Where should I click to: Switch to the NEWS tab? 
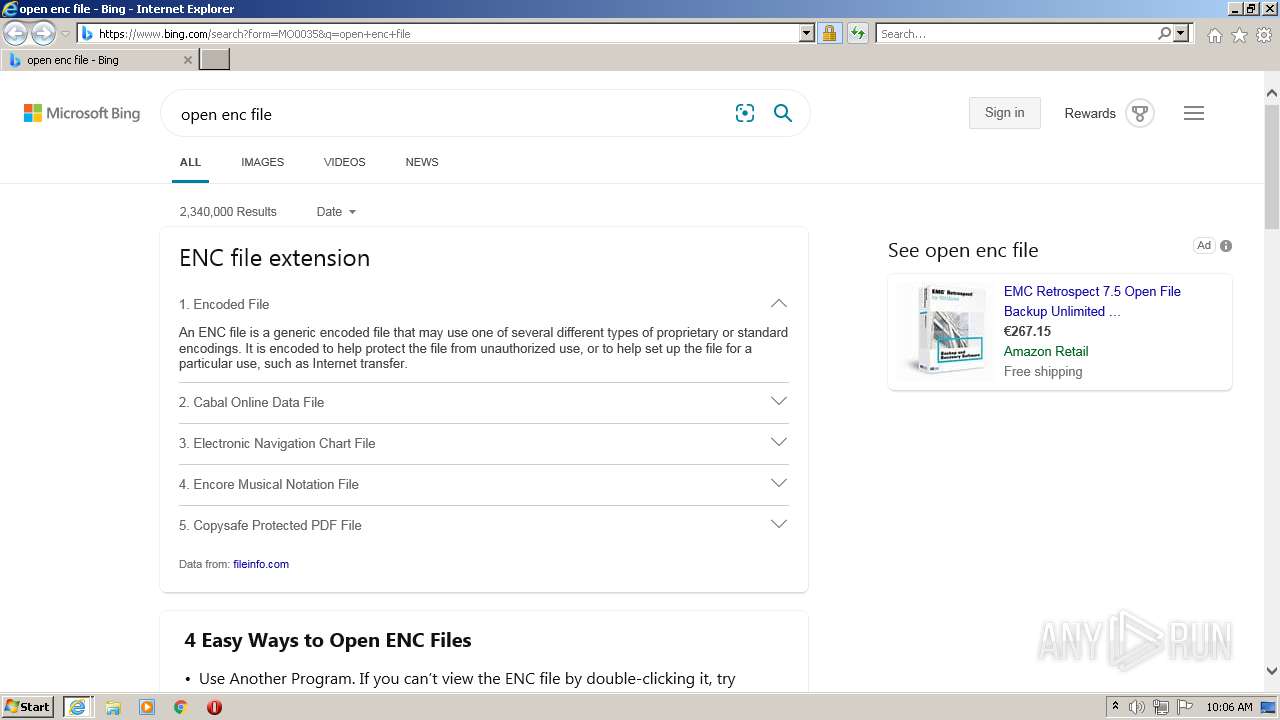422,162
